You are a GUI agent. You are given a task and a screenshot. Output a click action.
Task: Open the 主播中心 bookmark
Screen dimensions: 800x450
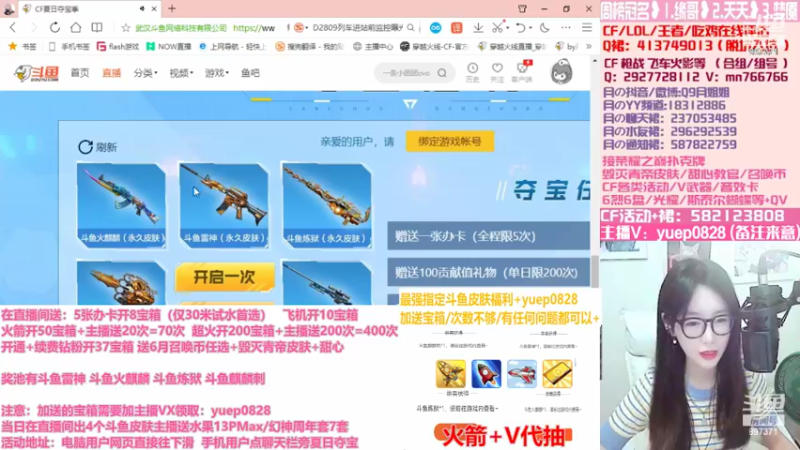[373, 46]
